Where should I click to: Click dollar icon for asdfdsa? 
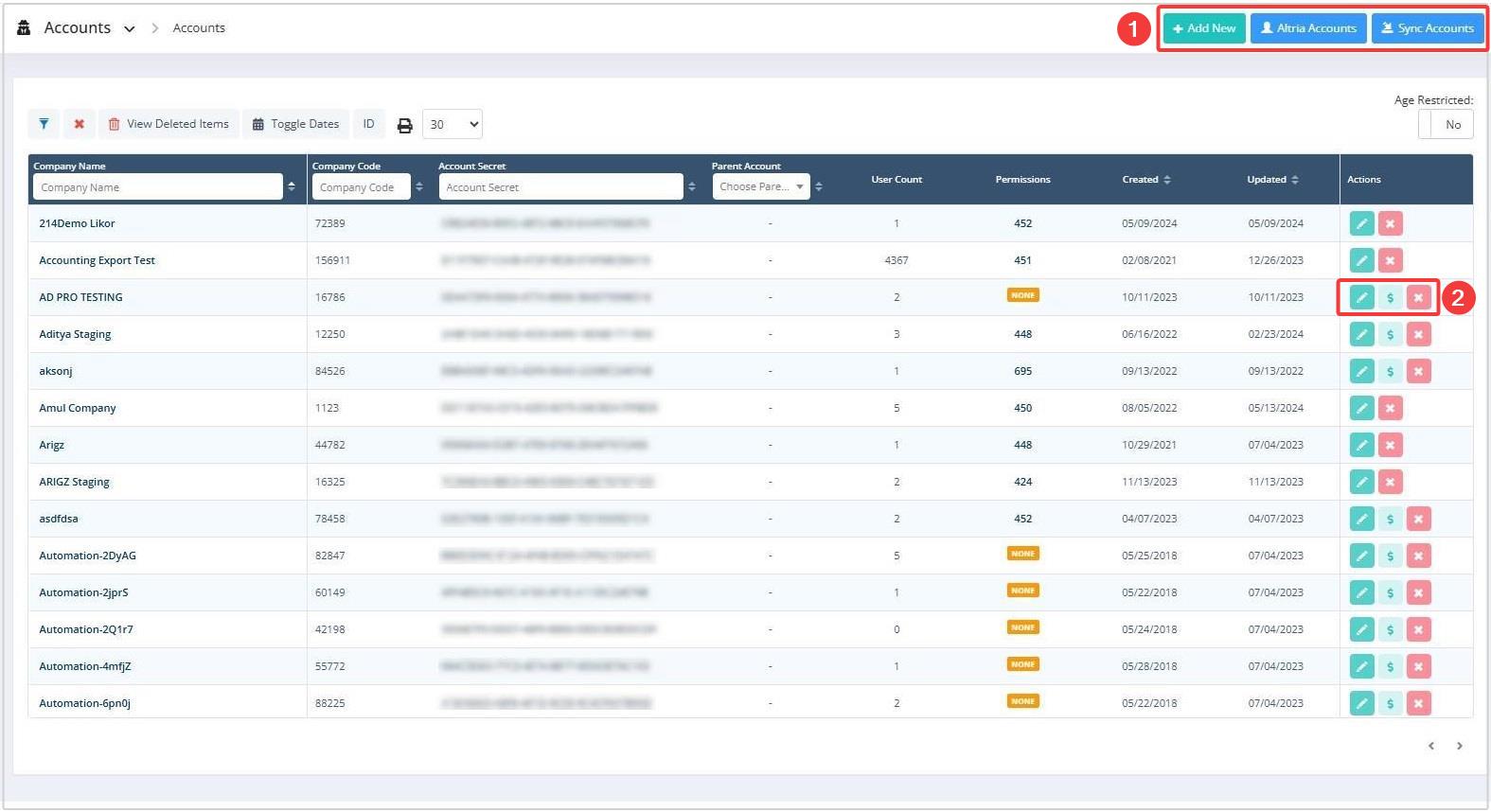point(1390,519)
